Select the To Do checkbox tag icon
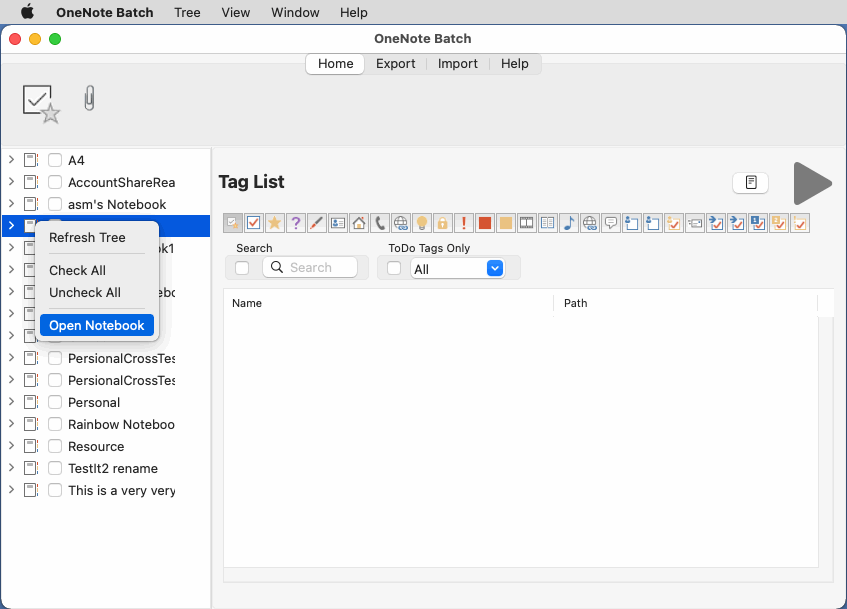The image size is (847, 609). pyautogui.click(x=254, y=223)
